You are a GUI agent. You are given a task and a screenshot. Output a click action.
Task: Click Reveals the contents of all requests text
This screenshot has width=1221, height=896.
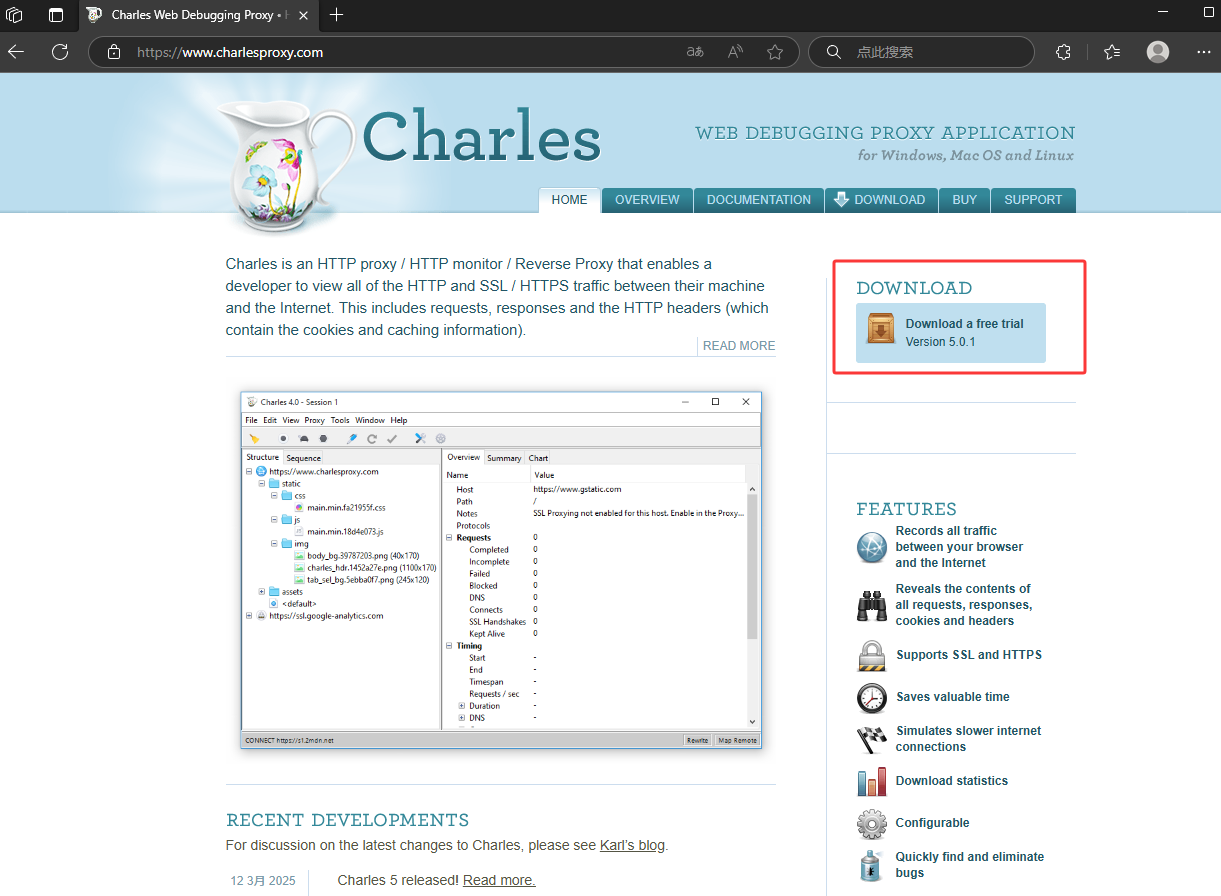point(964,605)
